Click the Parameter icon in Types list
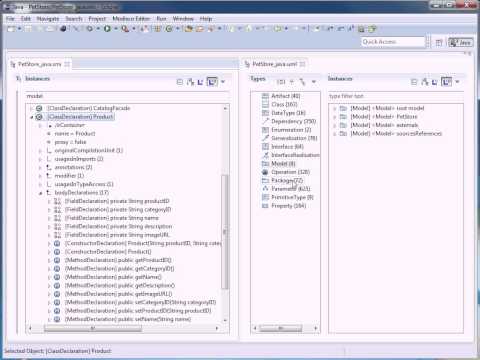Screen dimensions: 480x360 265,189
